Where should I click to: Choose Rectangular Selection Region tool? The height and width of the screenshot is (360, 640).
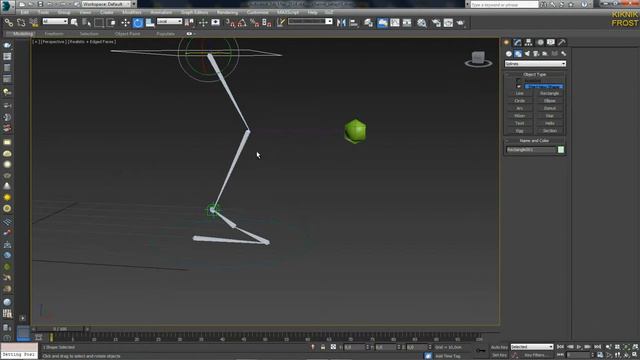pos(99,22)
